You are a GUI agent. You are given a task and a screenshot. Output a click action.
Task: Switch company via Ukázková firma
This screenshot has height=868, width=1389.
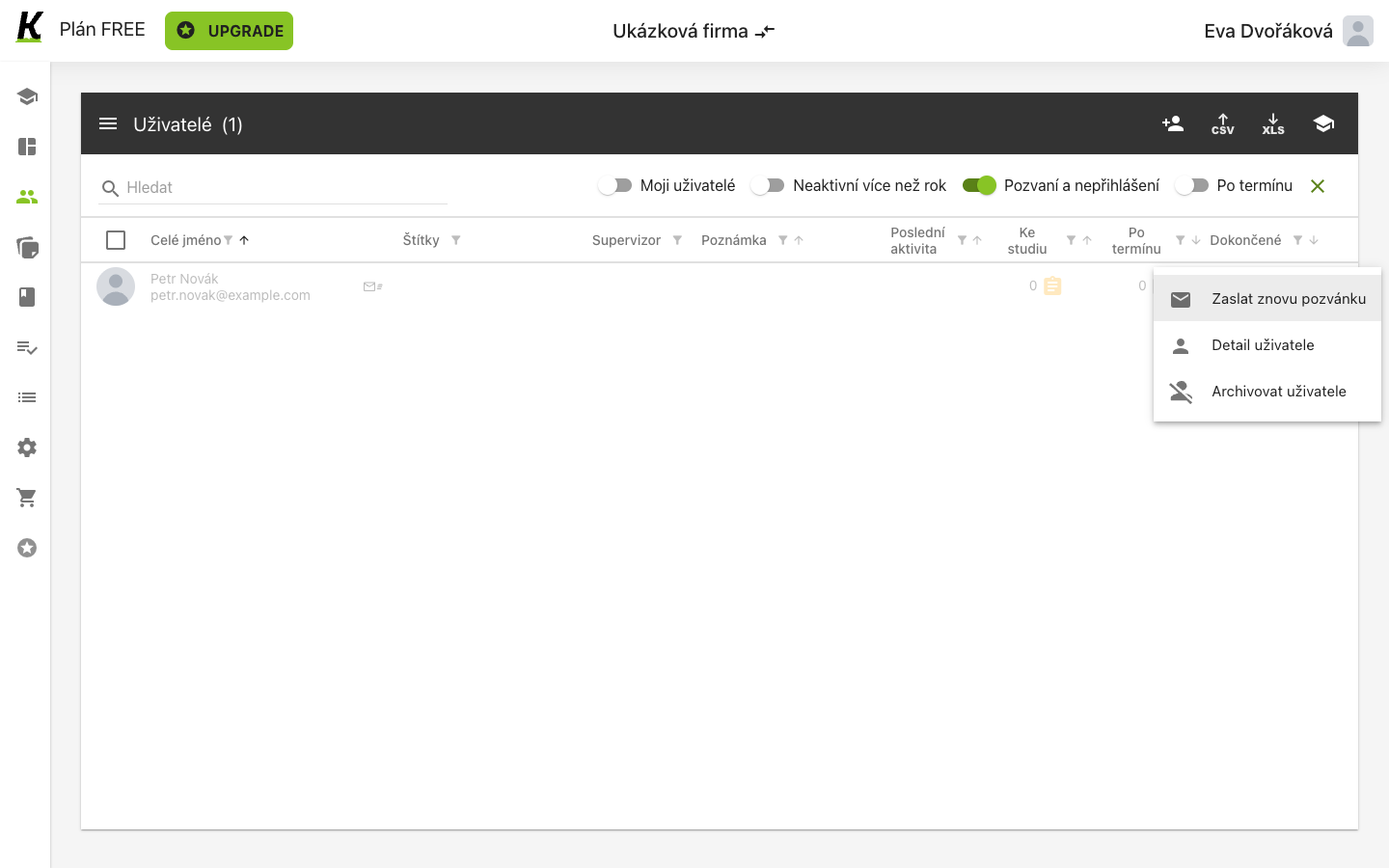point(694,31)
